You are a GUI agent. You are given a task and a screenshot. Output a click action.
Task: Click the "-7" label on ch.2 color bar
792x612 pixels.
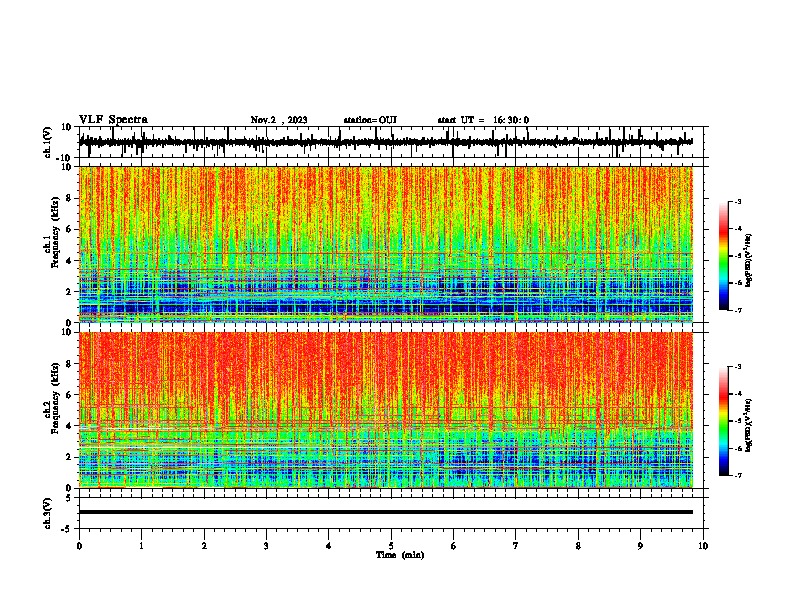[x=737, y=475]
